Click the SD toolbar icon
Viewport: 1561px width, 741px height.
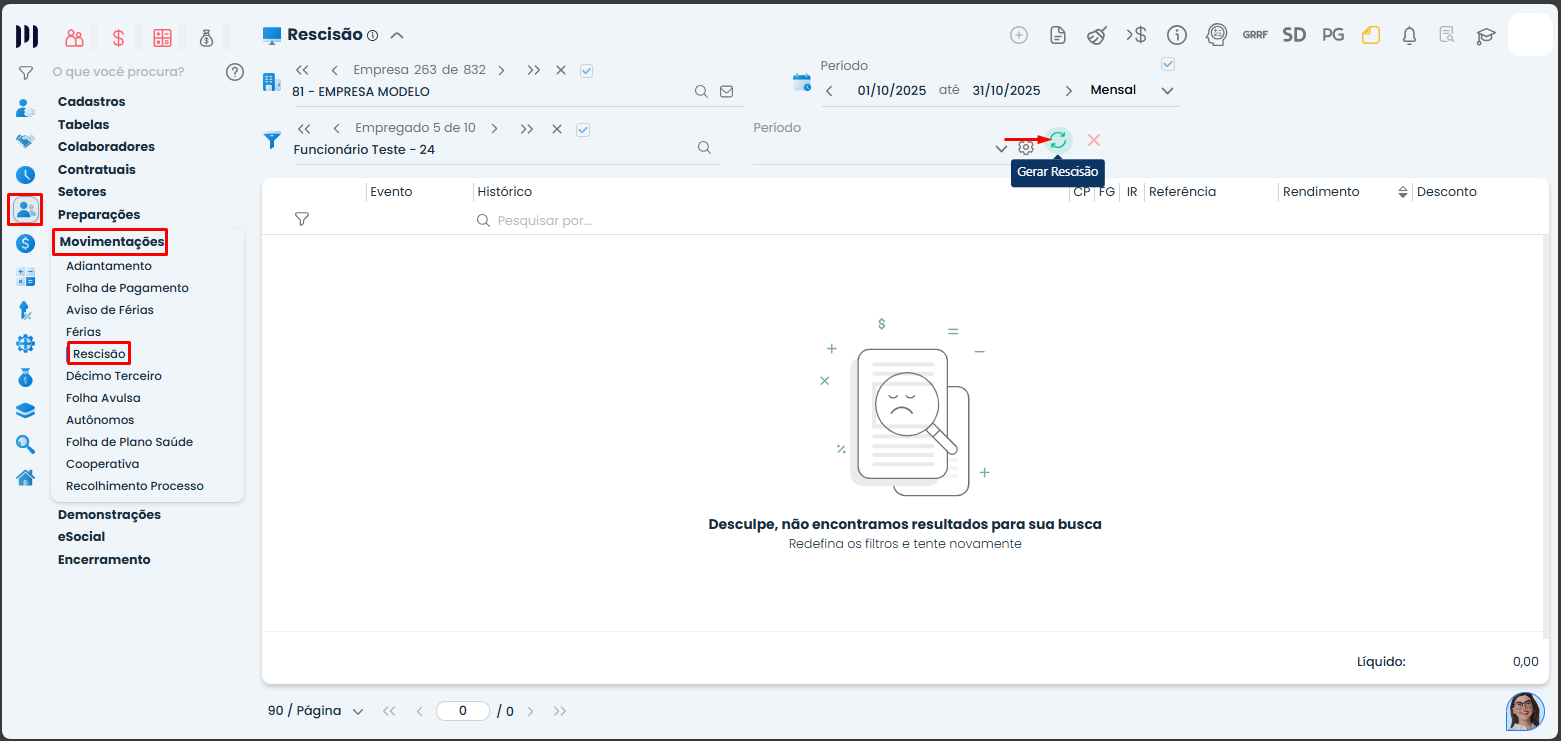click(1294, 35)
